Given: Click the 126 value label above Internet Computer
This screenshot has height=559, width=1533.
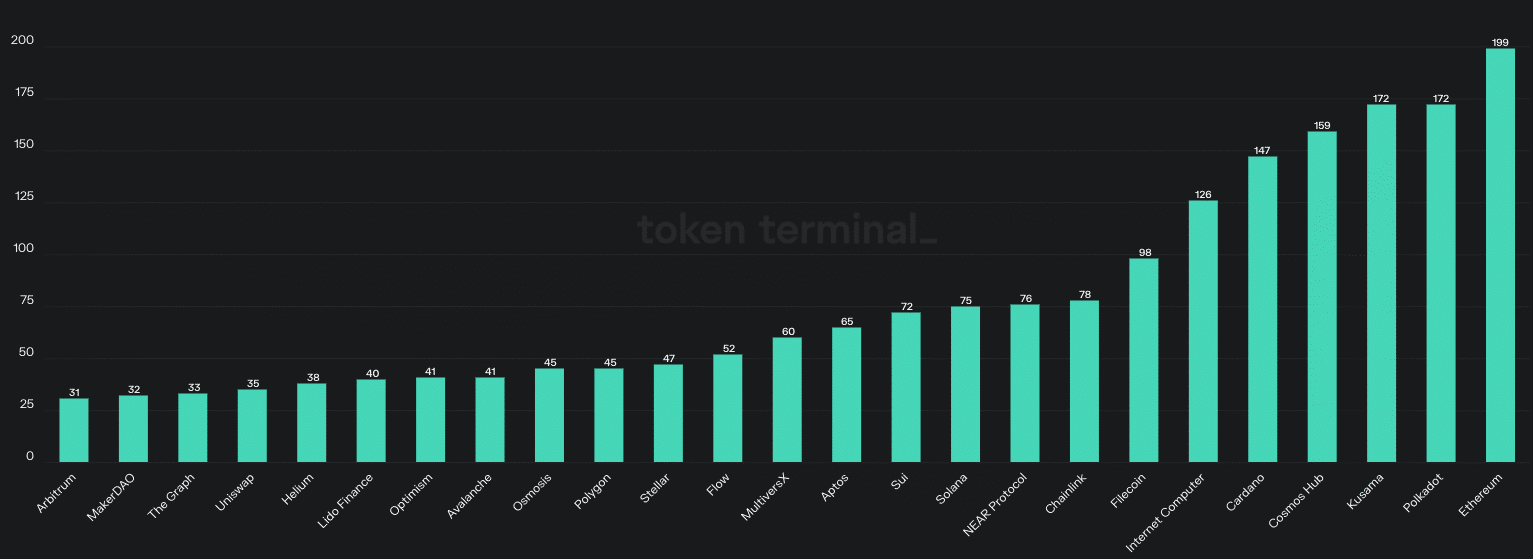Looking at the screenshot, I should (x=1203, y=194).
